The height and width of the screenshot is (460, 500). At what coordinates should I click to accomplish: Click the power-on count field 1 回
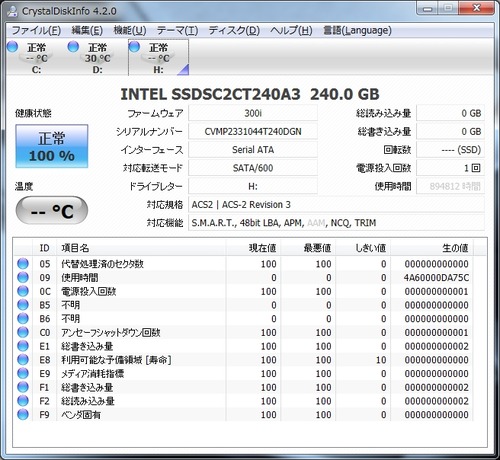[450, 168]
